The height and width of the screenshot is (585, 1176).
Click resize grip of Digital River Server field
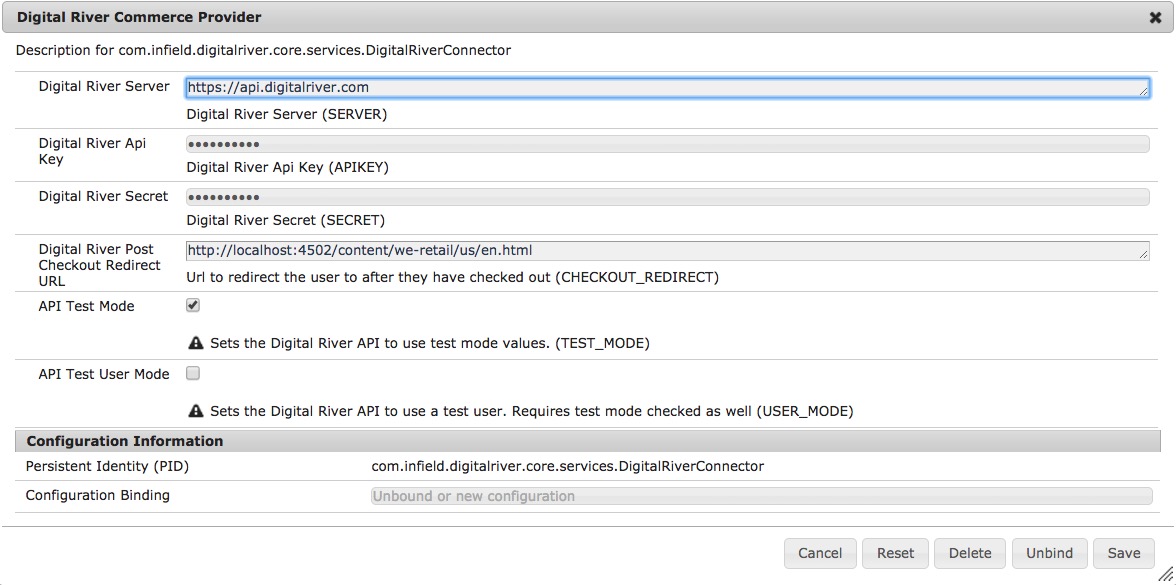[x=1143, y=92]
